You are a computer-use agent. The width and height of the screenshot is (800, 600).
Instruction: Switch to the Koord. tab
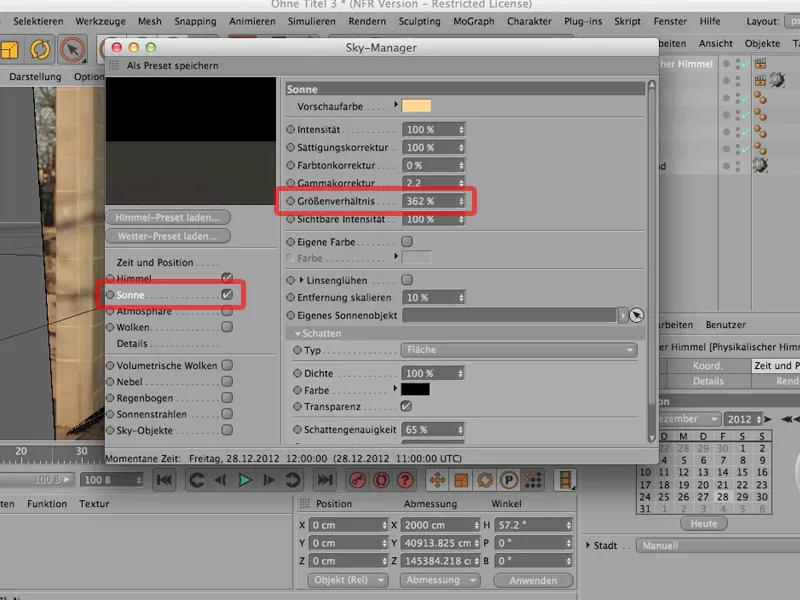click(x=708, y=366)
